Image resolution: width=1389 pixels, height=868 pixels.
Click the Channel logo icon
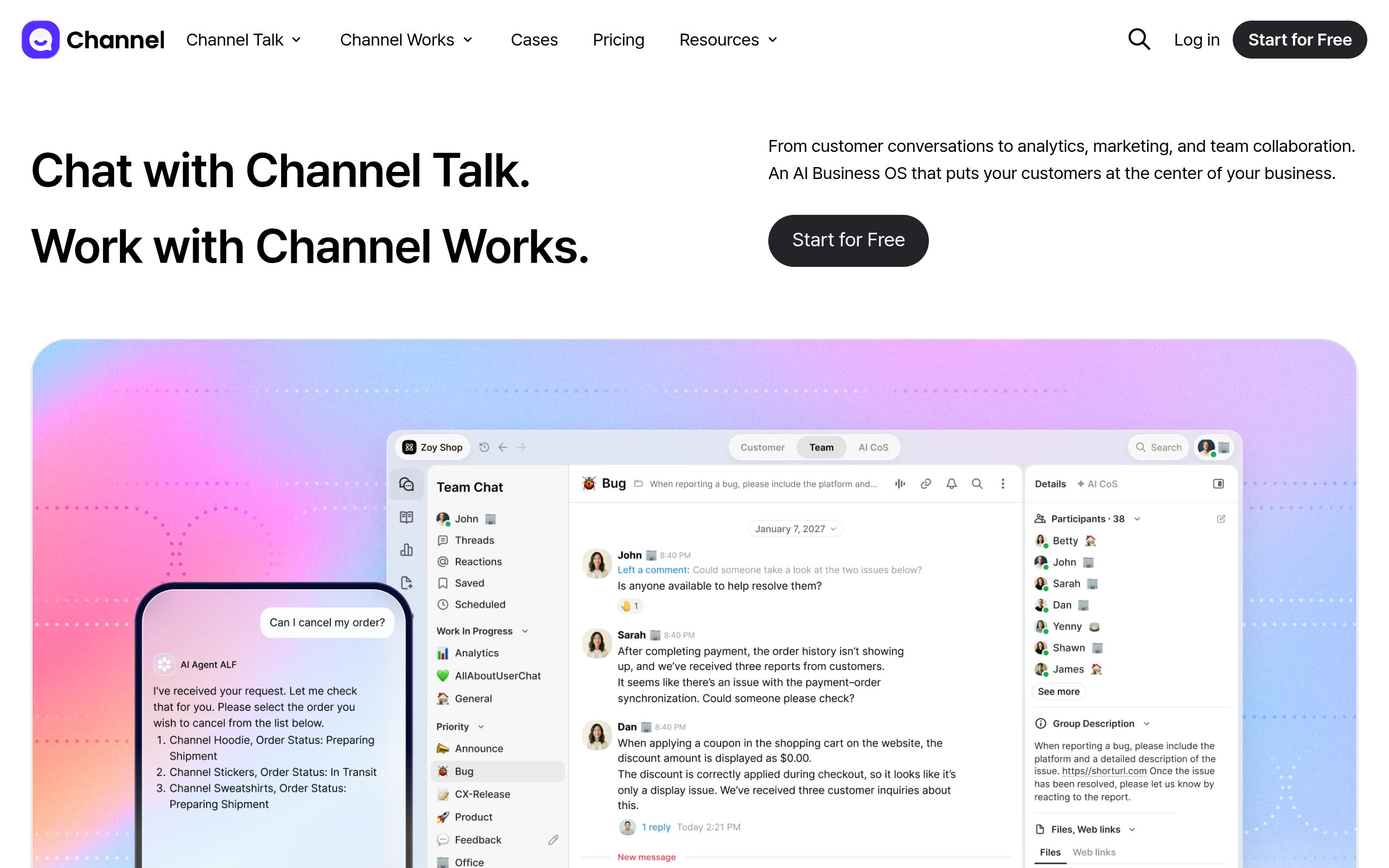[40, 40]
